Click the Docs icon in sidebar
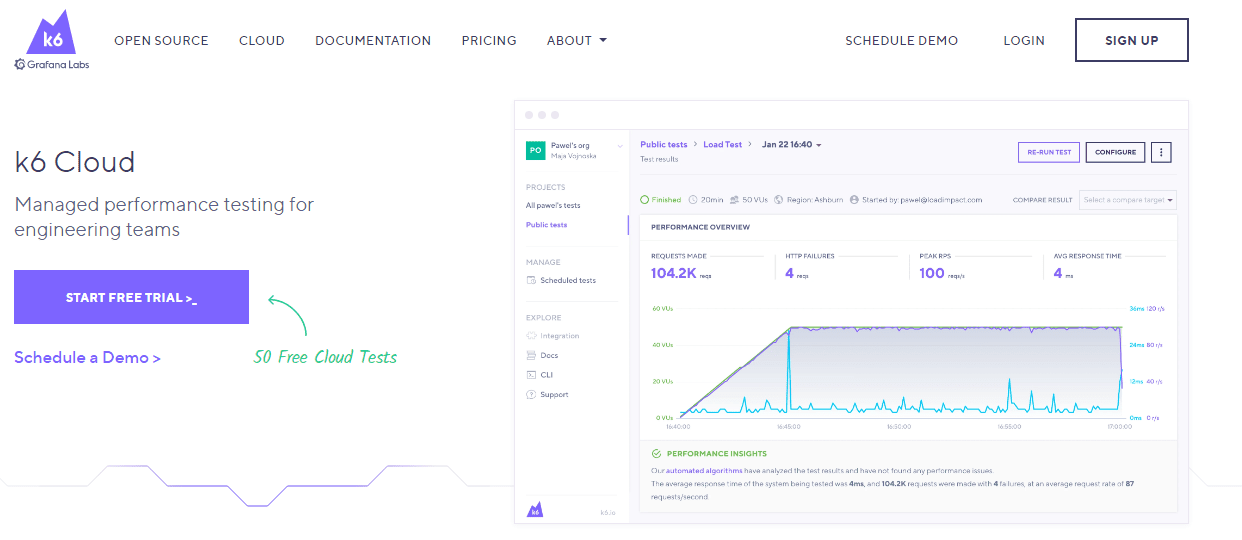Image resolution: width=1242 pixels, height=540 pixels. click(531, 355)
